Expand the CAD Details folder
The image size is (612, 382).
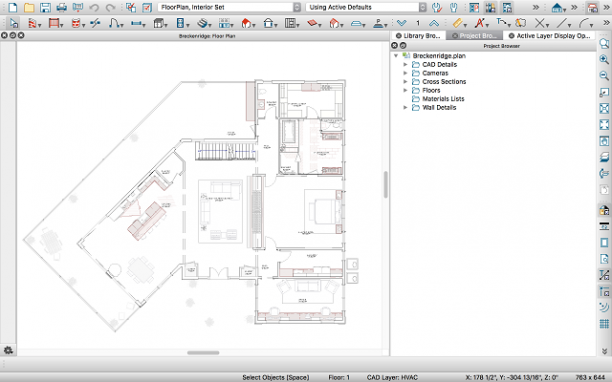click(405, 64)
